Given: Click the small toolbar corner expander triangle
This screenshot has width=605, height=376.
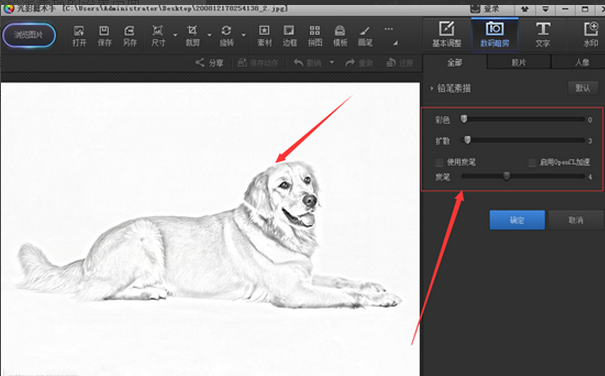Looking at the screenshot, I should 395,43.
